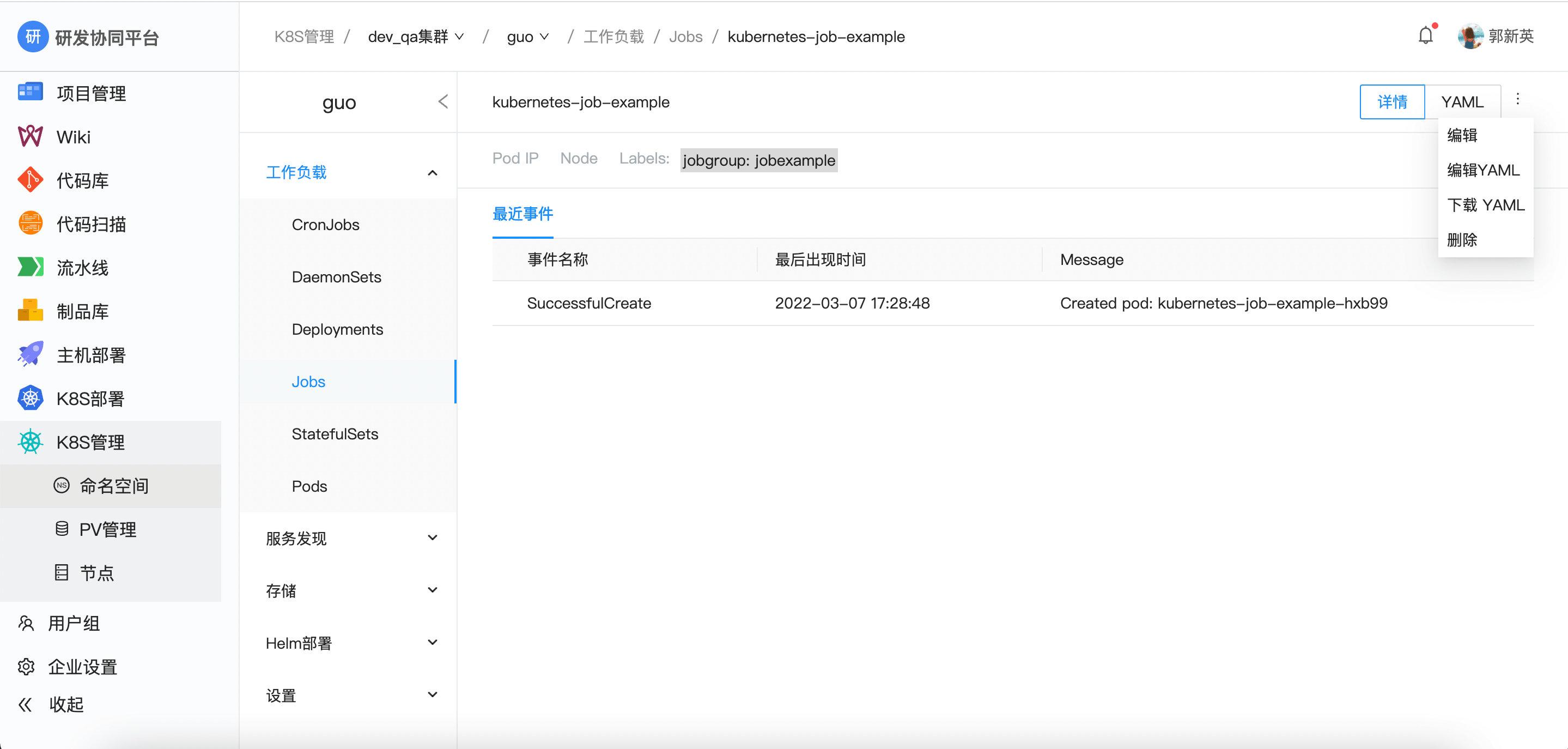Click the Jobs breadcrumb link

685,37
